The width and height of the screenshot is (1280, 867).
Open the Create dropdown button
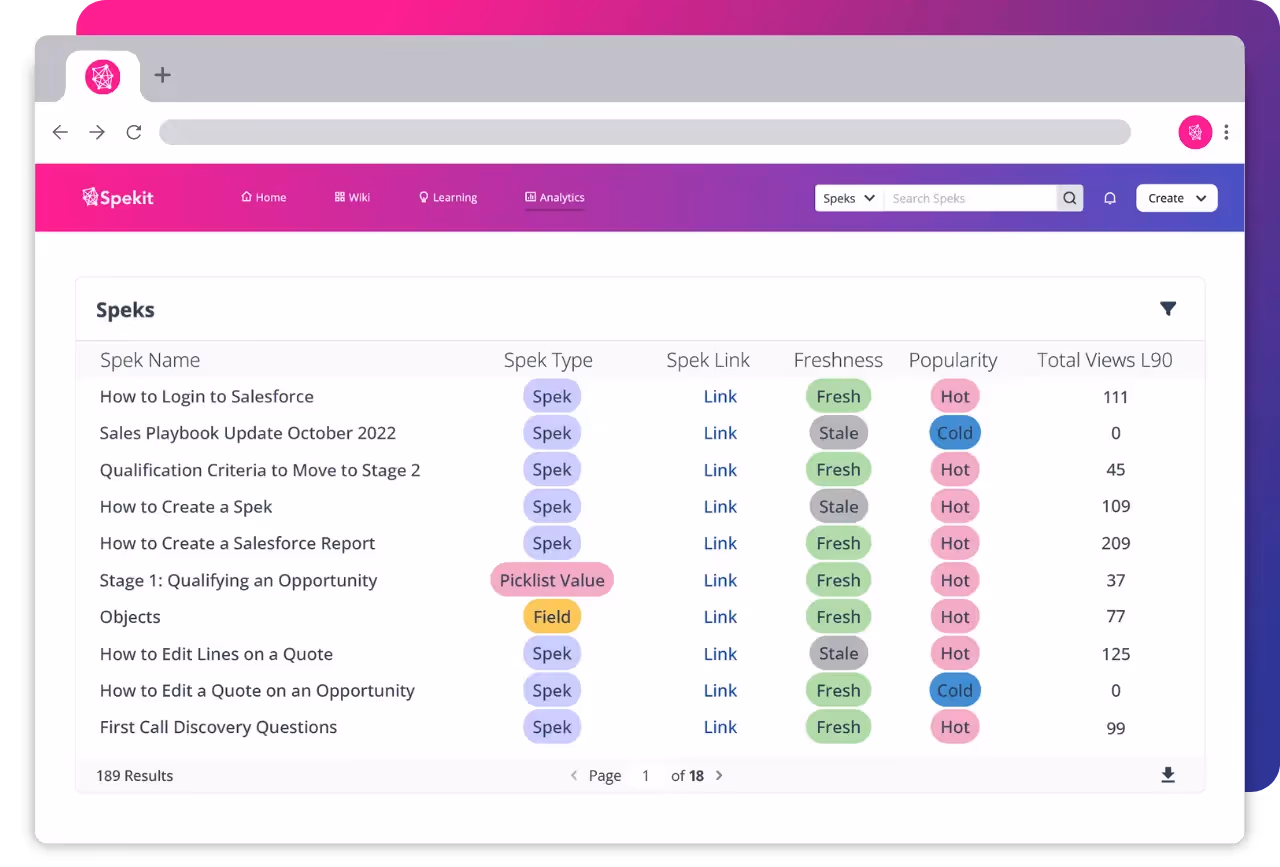click(1177, 198)
